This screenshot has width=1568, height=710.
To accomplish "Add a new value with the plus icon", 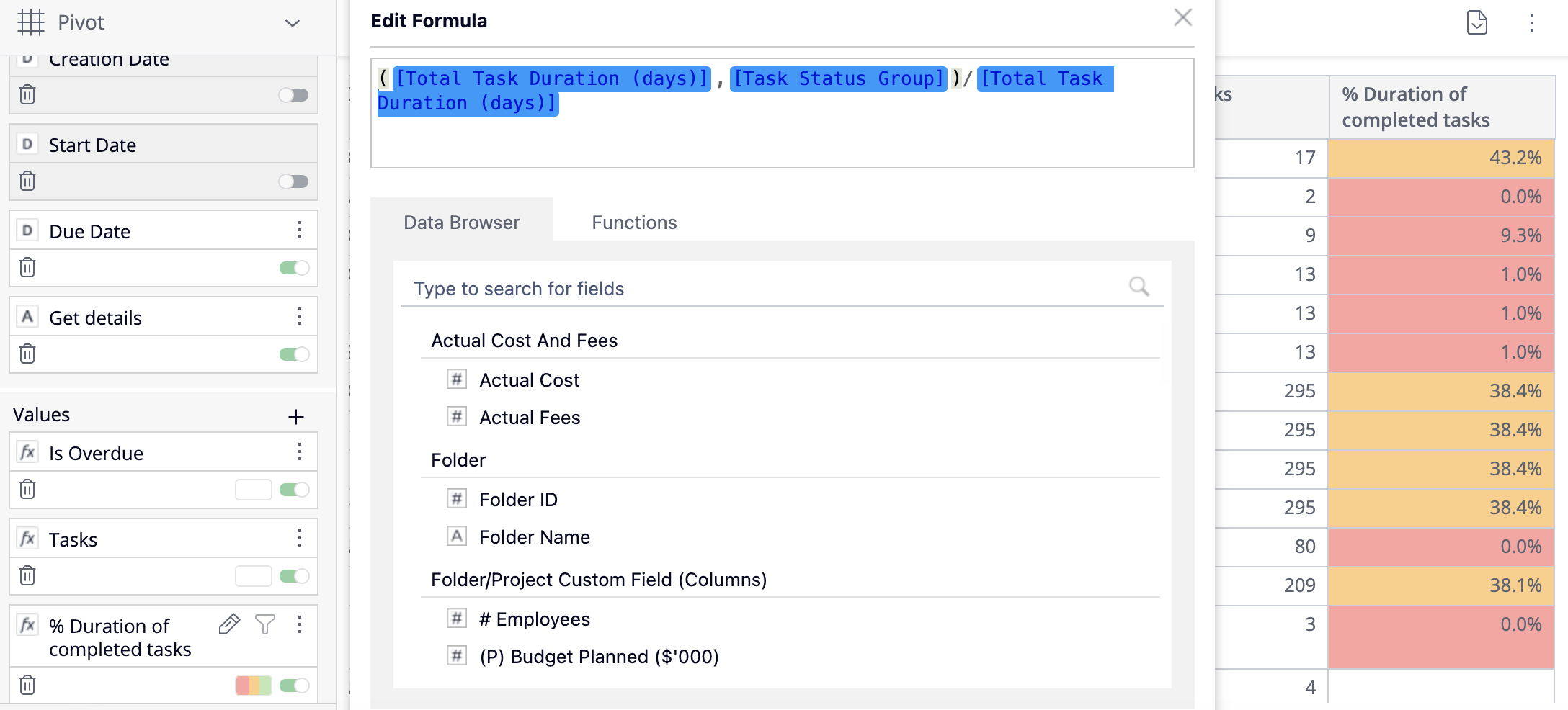I will (296, 416).
